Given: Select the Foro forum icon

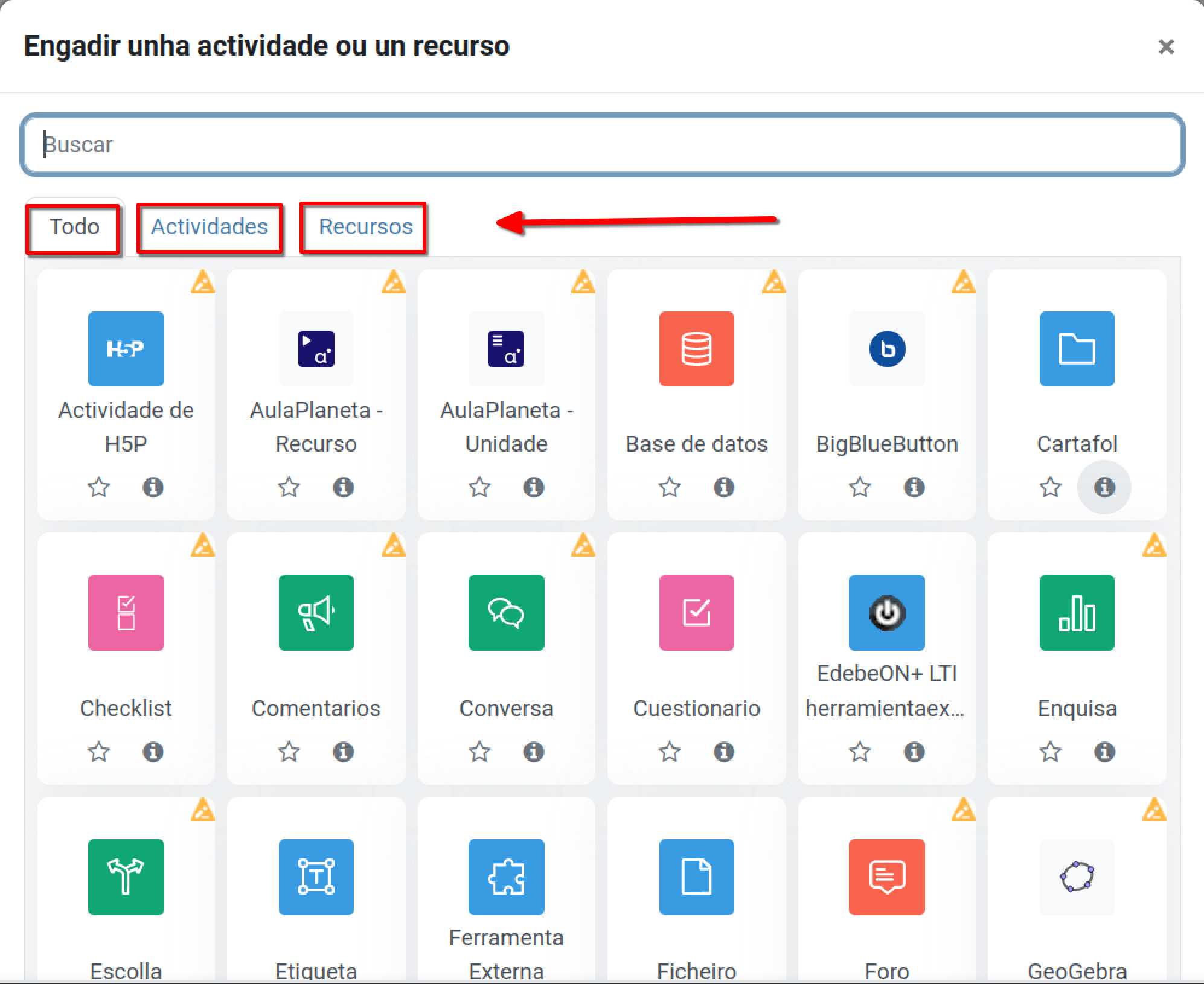Looking at the screenshot, I should point(886,877).
